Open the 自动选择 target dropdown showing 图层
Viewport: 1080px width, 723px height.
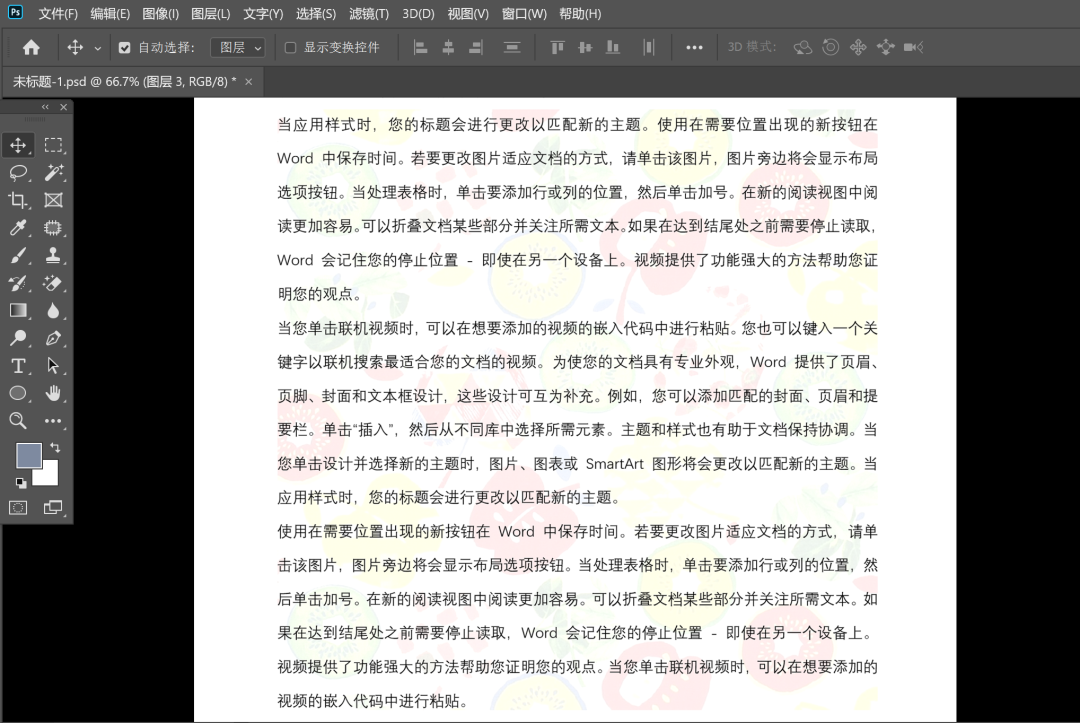coord(236,47)
